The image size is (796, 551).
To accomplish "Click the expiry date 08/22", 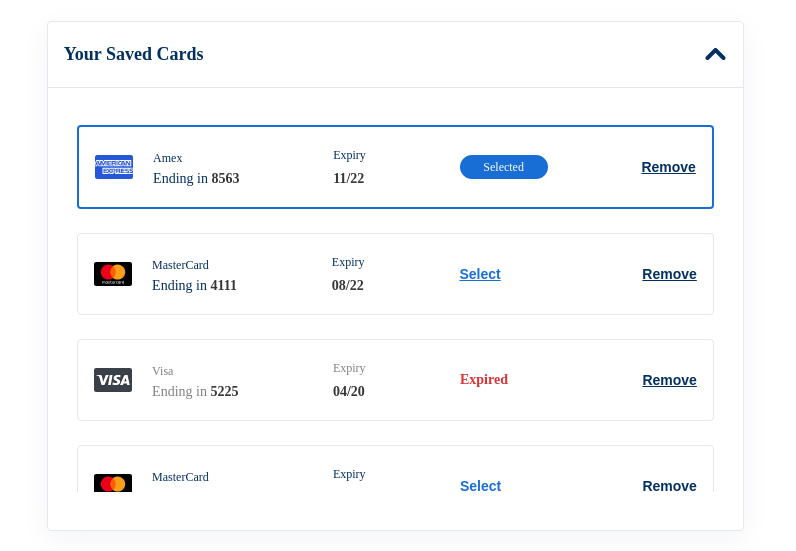I will click(x=348, y=285).
